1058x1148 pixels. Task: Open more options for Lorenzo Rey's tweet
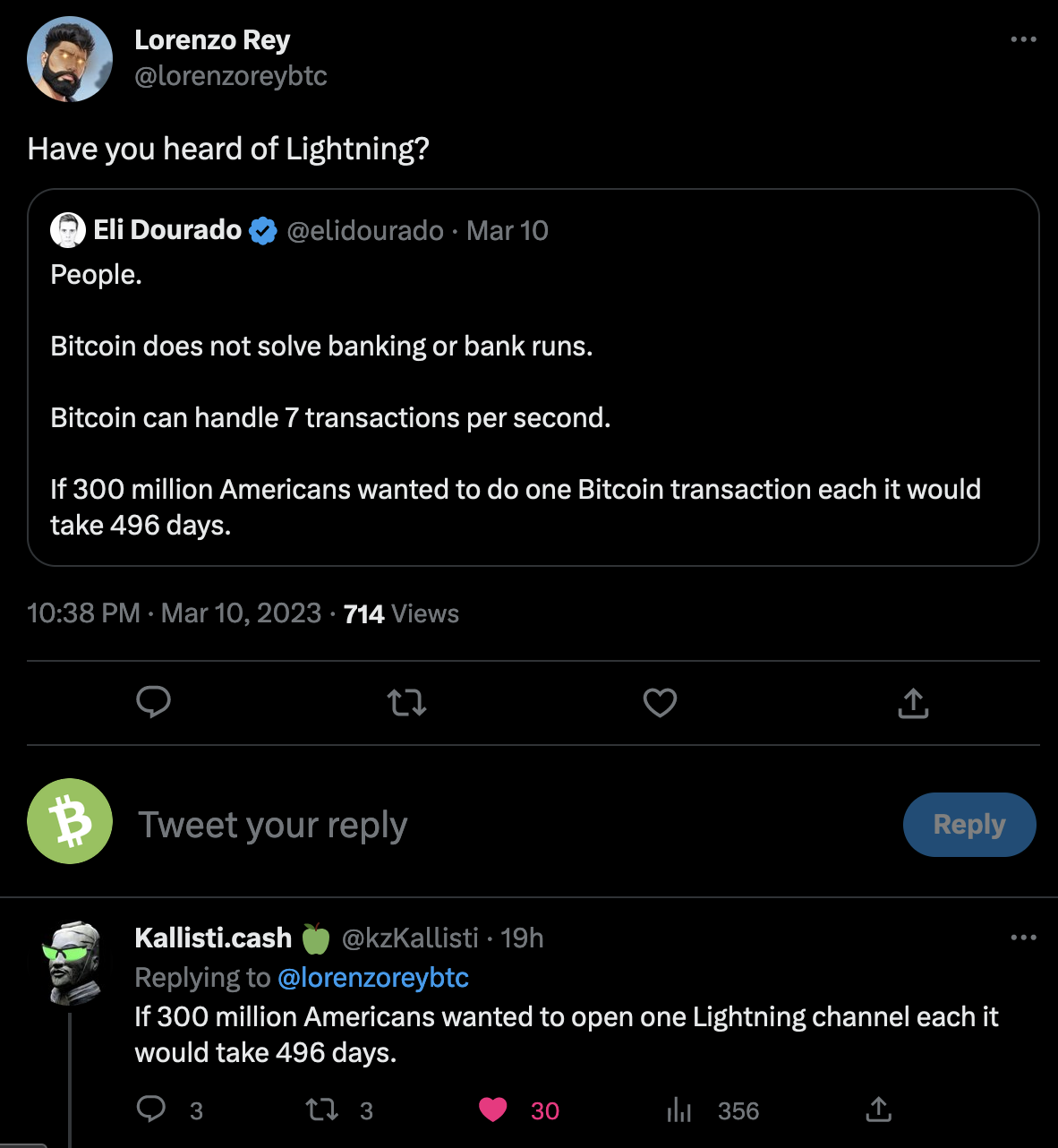click(x=1023, y=39)
